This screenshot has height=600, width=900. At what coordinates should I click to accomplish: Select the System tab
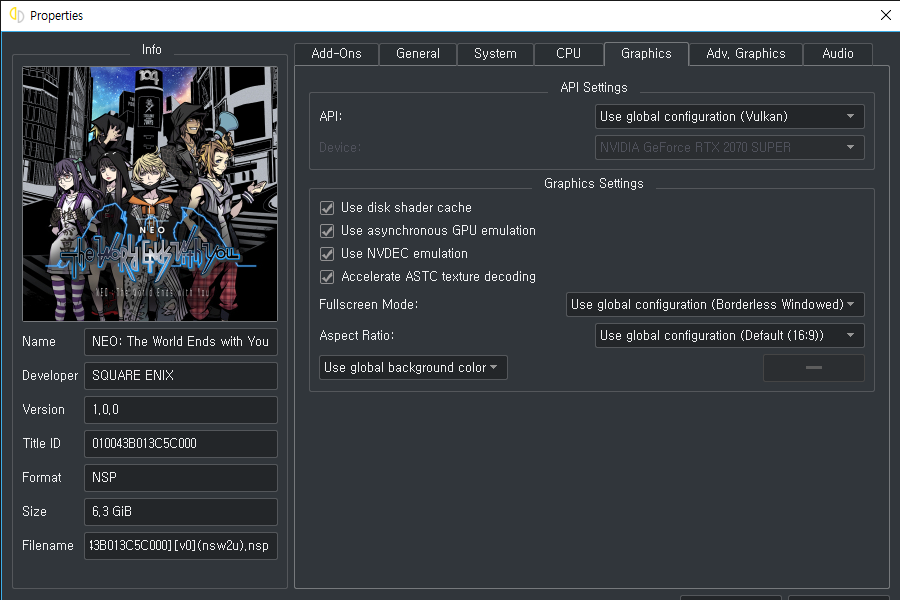pos(495,54)
